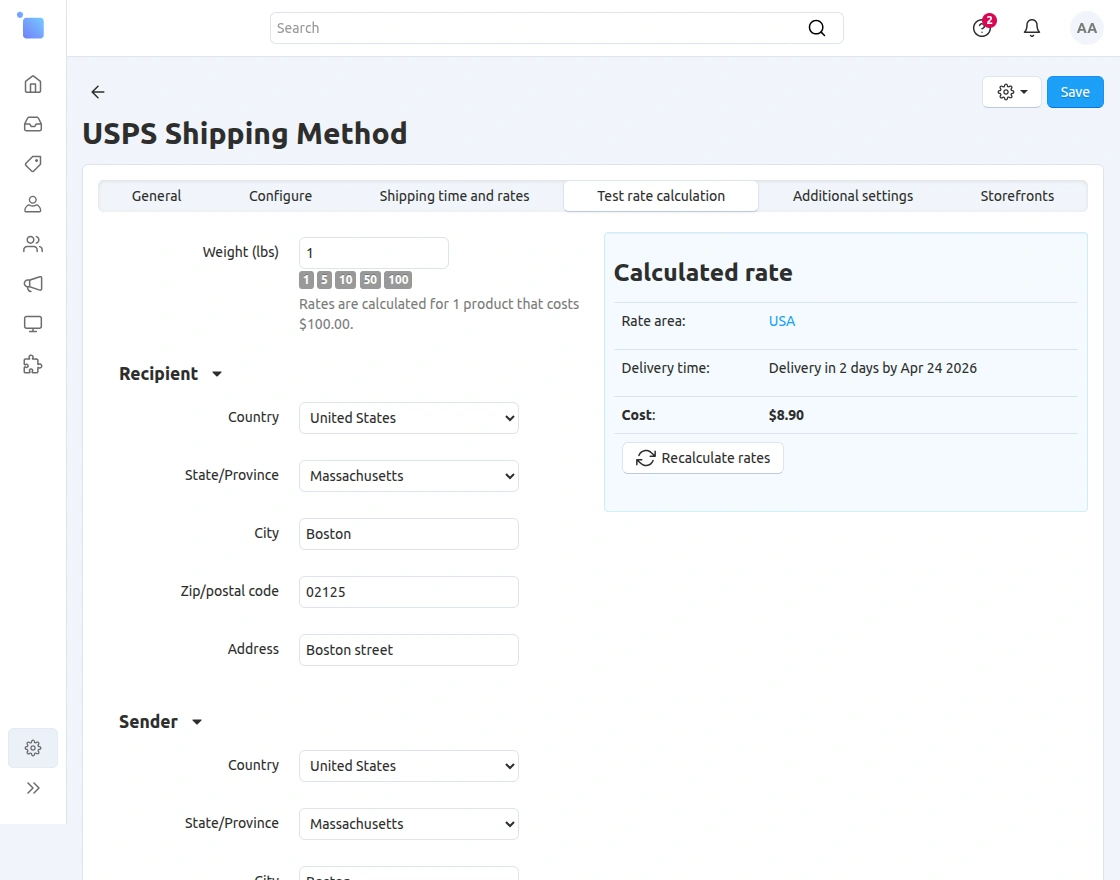Open the Home icon in sidebar

[33, 84]
